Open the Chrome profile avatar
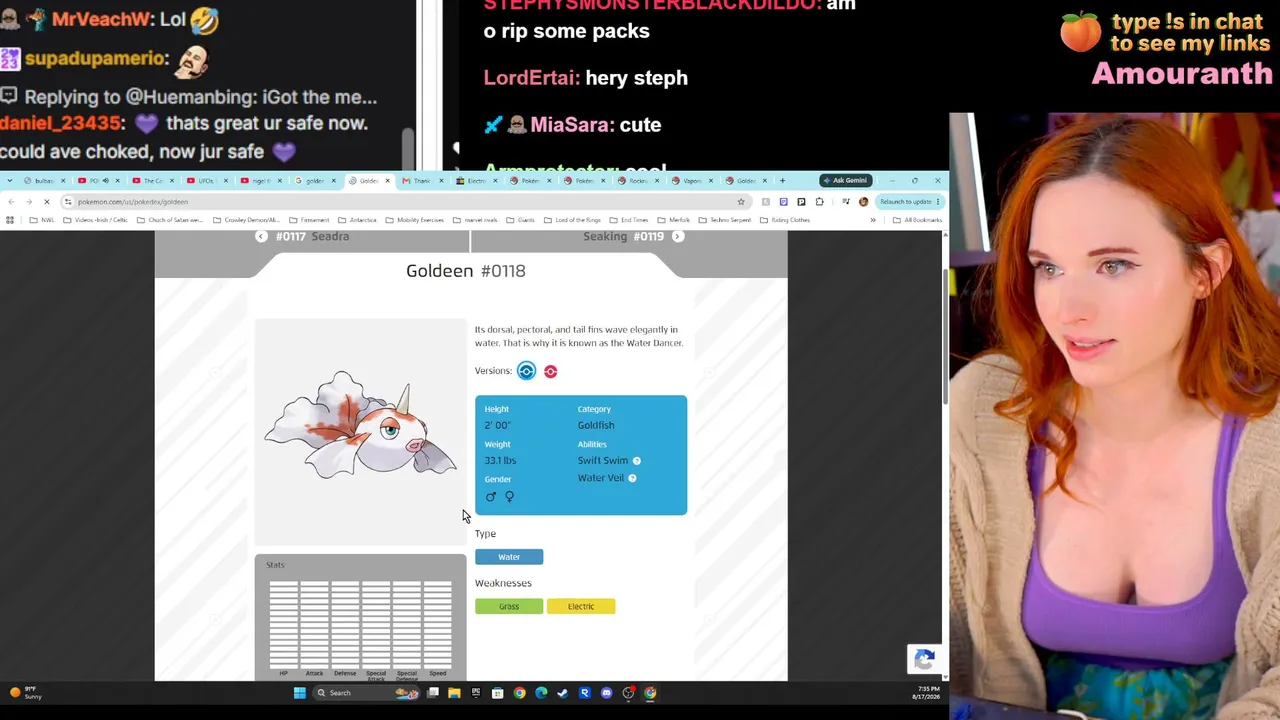Viewport: 1280px width, 720px height. click(x=864, y=202)
